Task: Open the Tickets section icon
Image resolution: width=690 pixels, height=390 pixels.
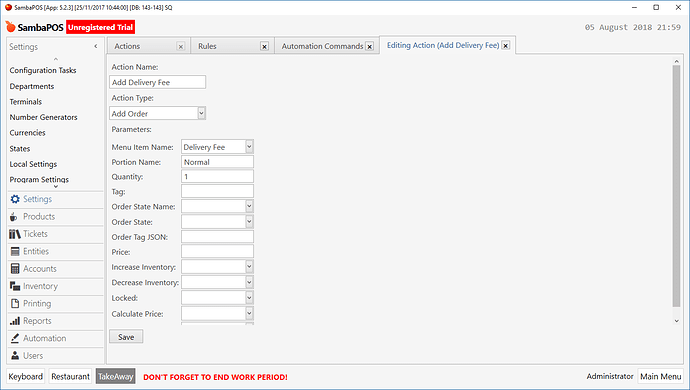Action: (x=15, y=234)
